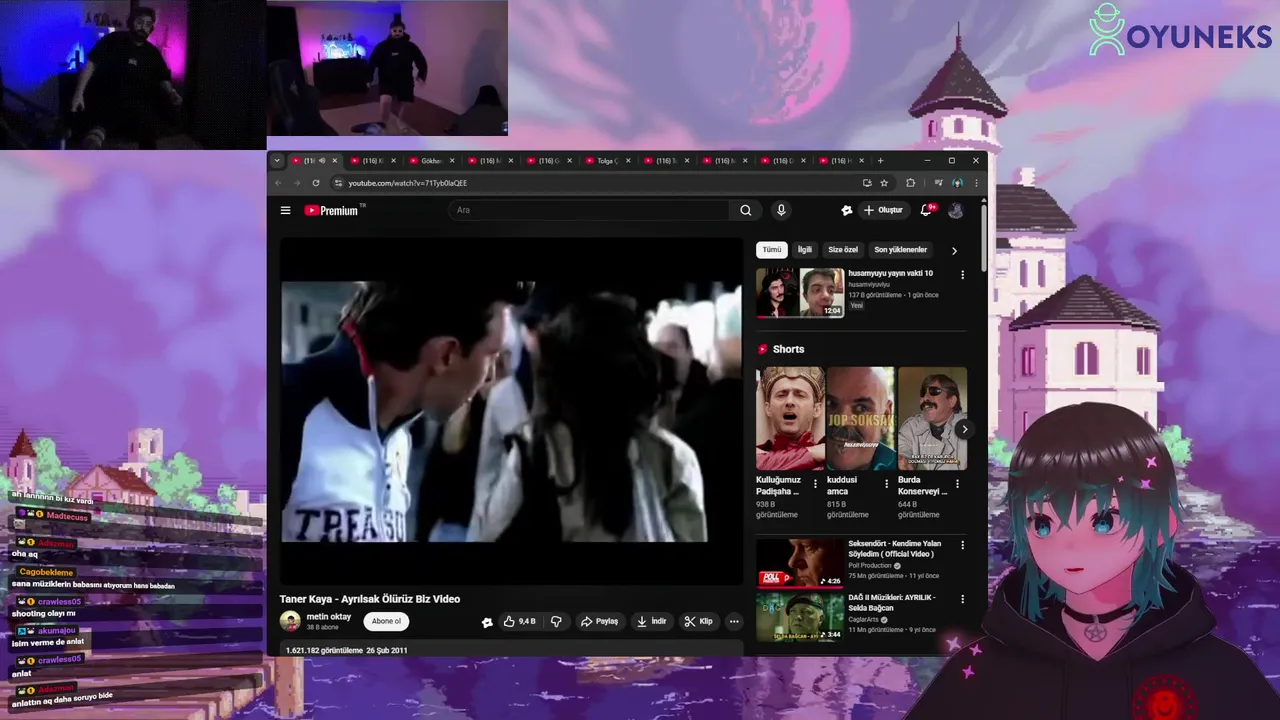
Task: Click the install/cast icon in address bar
Action: tap(867, 183)
